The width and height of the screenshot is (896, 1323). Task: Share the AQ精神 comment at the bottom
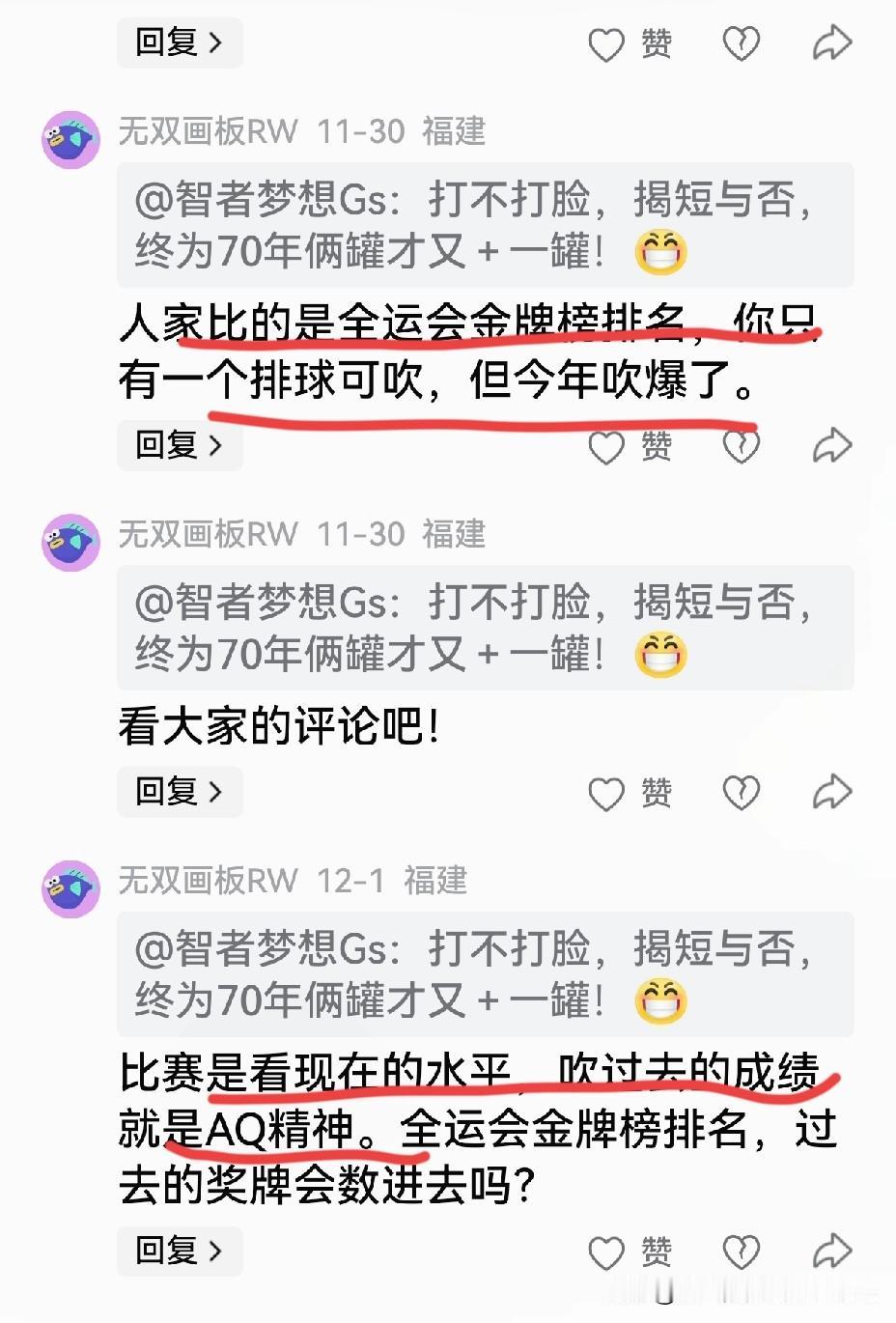click(832, 1252)
